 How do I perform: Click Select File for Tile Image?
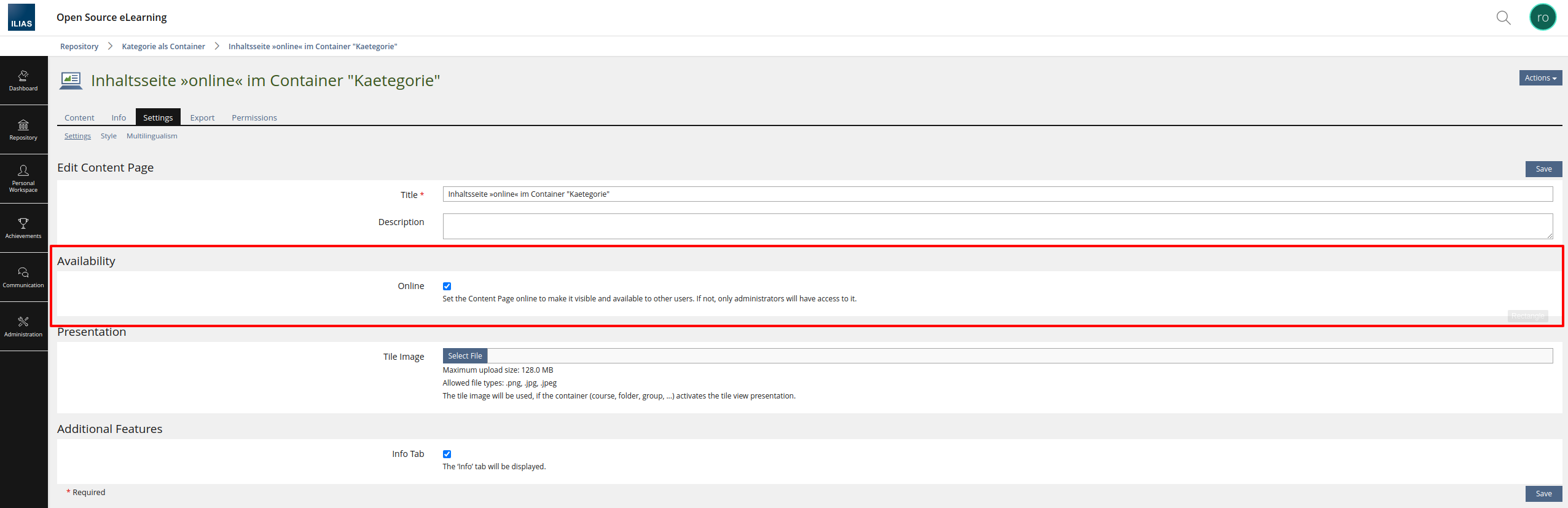pyautogui.click(x=465, y=356)
